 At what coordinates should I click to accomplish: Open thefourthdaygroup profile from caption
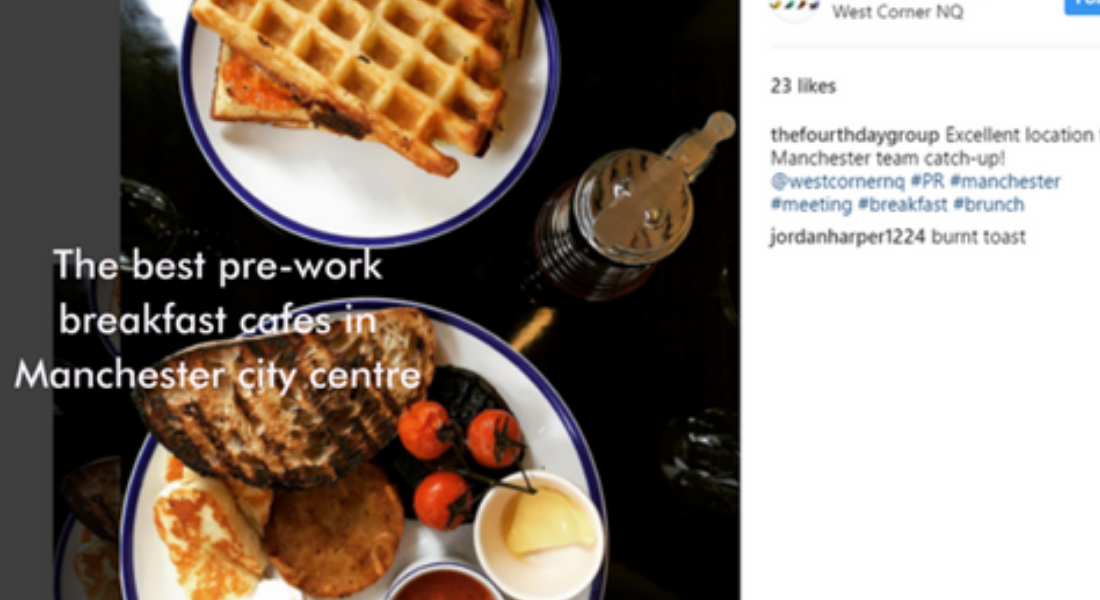click(854, 135)
